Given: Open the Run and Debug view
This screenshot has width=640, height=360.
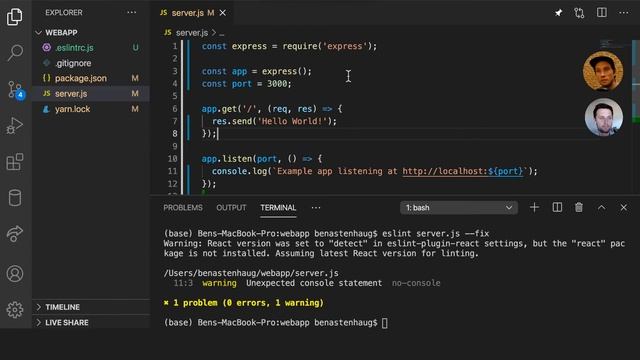Looking at the screenshot, I should pos(15,125).
